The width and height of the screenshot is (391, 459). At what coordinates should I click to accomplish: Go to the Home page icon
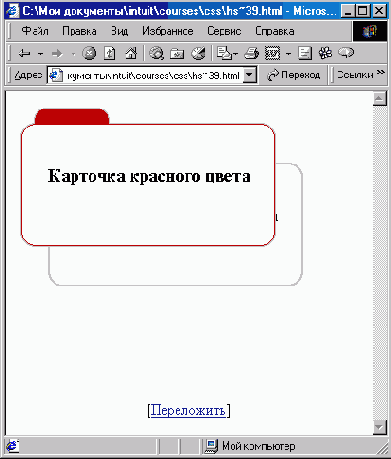tap(131, 53)
